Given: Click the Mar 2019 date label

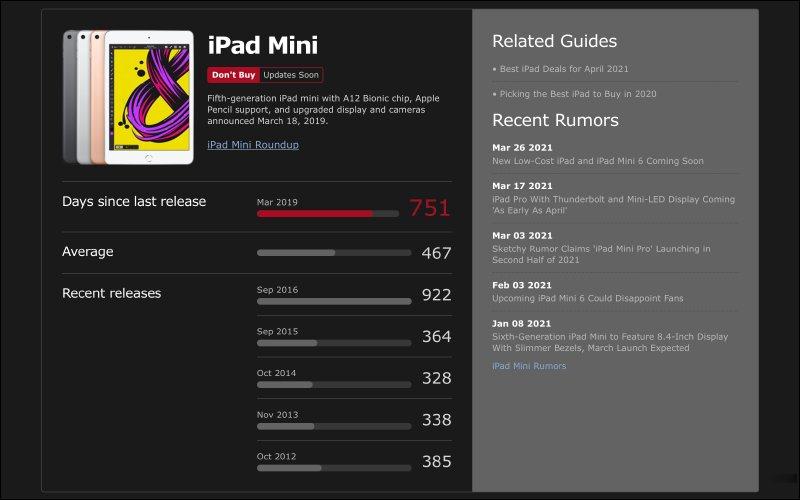Looking at the screenshot, I should point(277,203).
